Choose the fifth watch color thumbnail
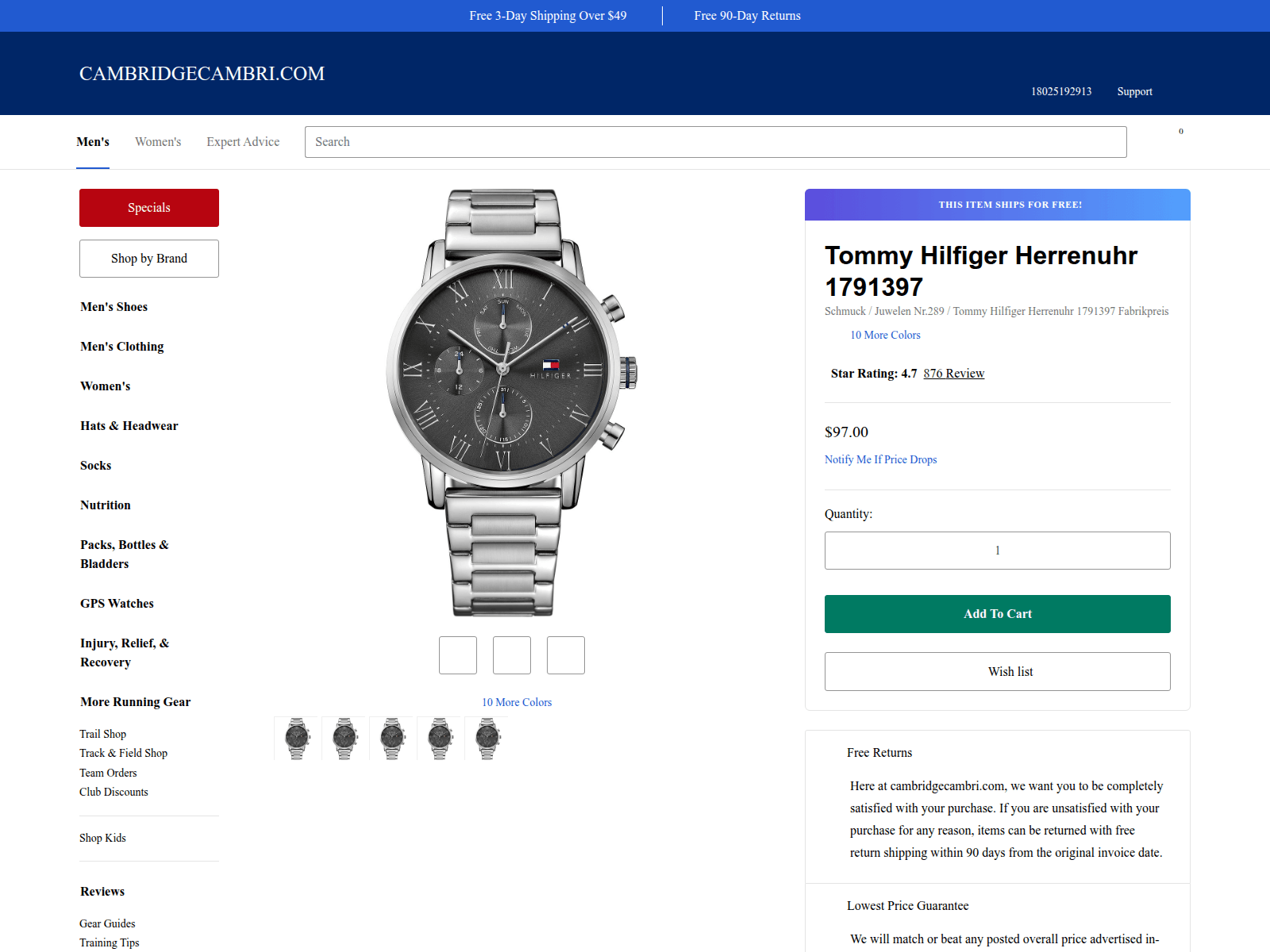 pyautogui.click(x=487, y=739)
